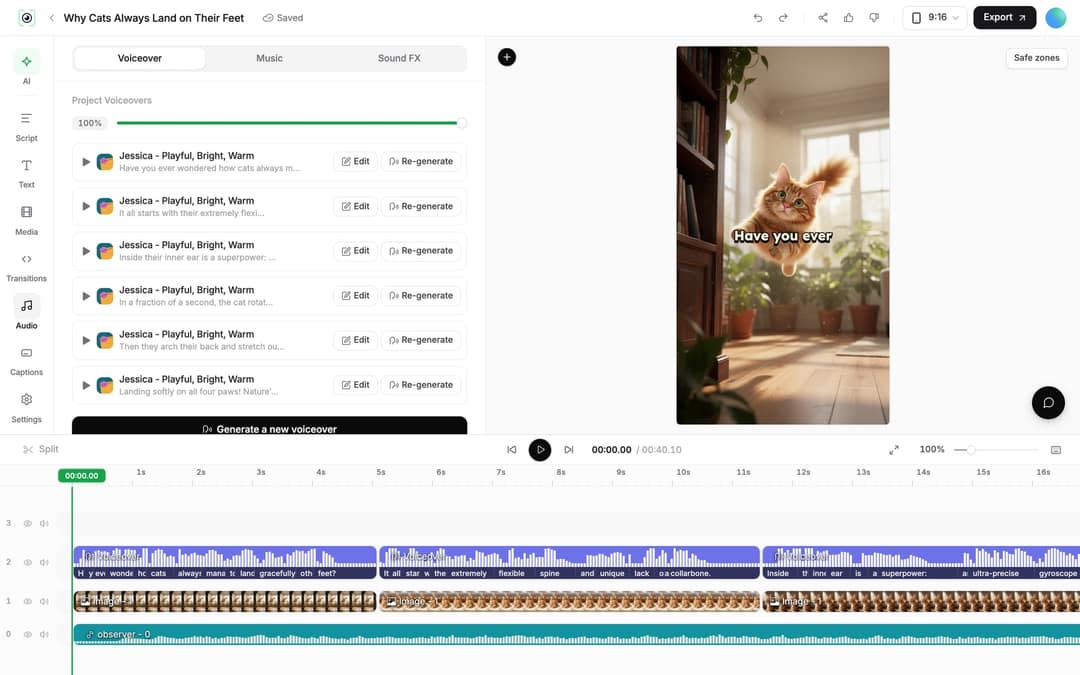Toggle visibility of track 3
The height and width of the screenshot is (675, 1080).
(28, 523)
